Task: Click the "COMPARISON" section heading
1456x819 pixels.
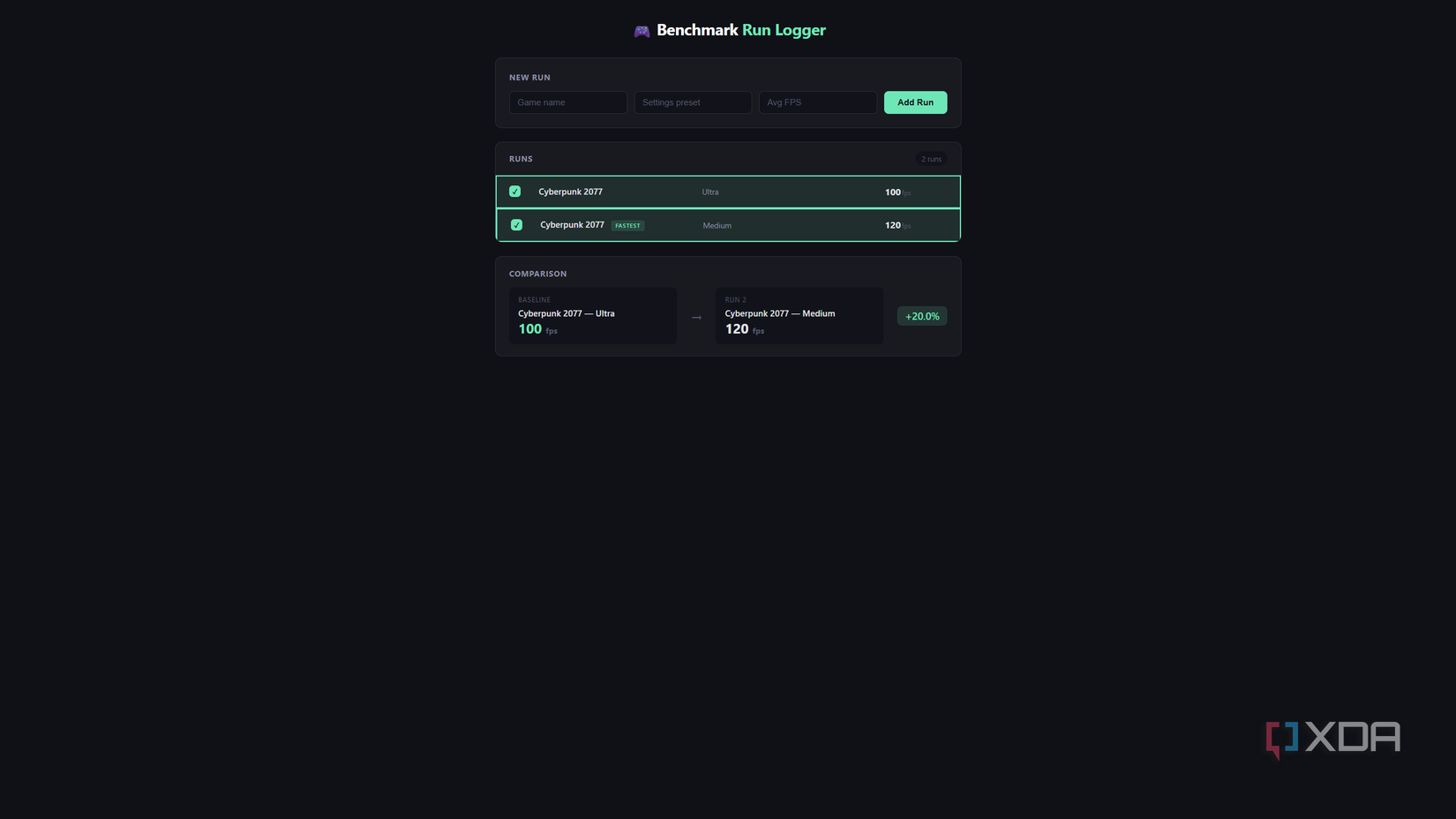Action: [538, 274]
